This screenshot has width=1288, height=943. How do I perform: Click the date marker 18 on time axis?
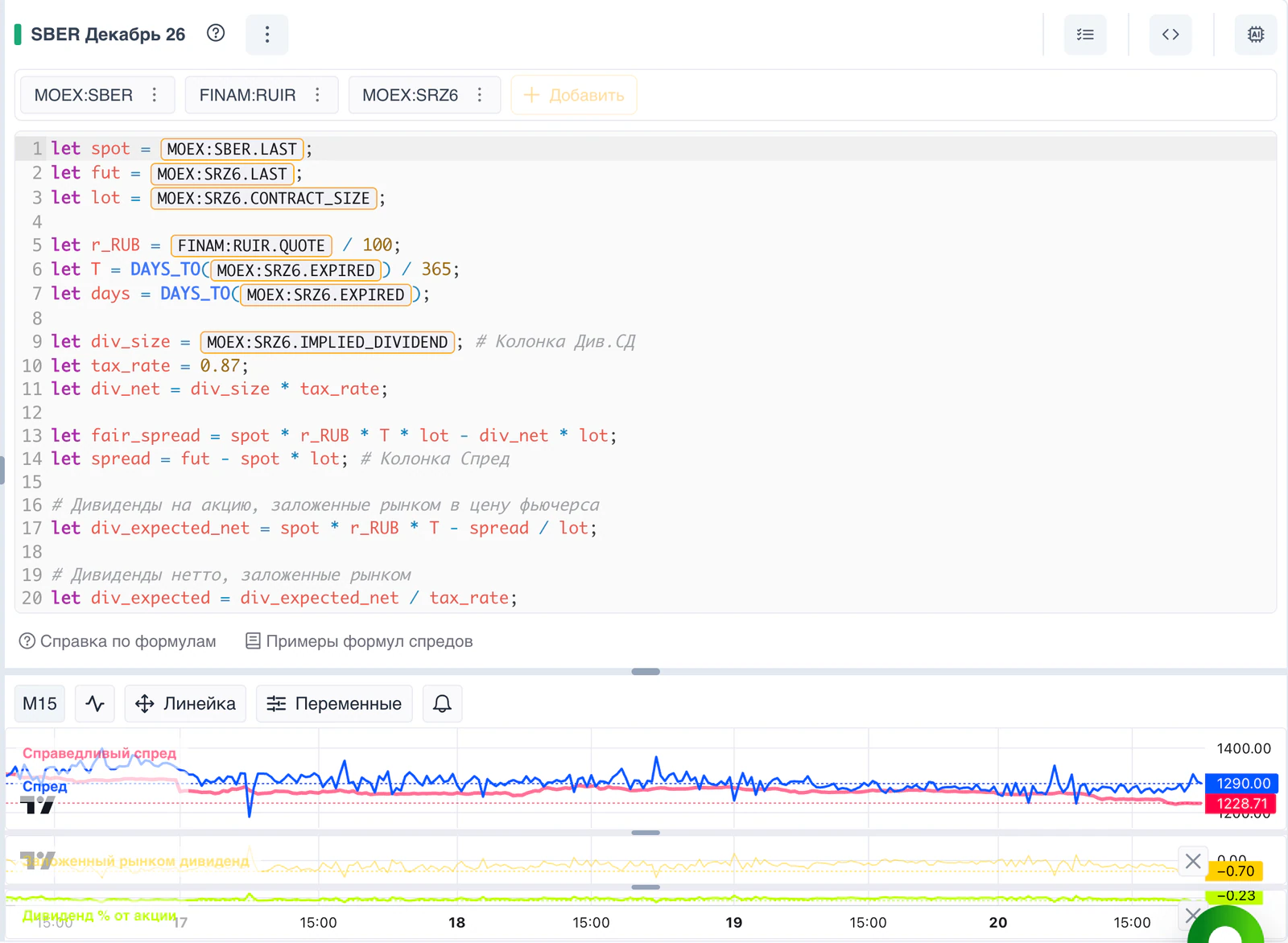pos(456,923)
